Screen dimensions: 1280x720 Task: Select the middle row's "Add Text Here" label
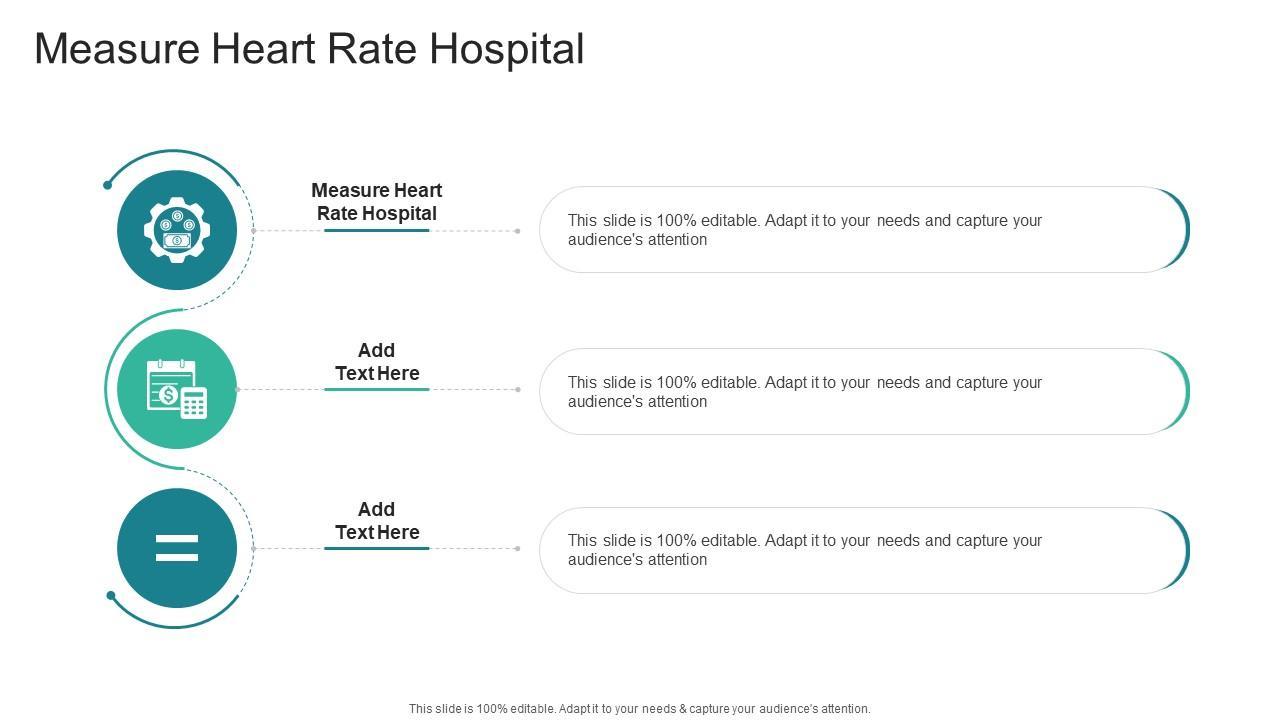click(x=377, y=361)
